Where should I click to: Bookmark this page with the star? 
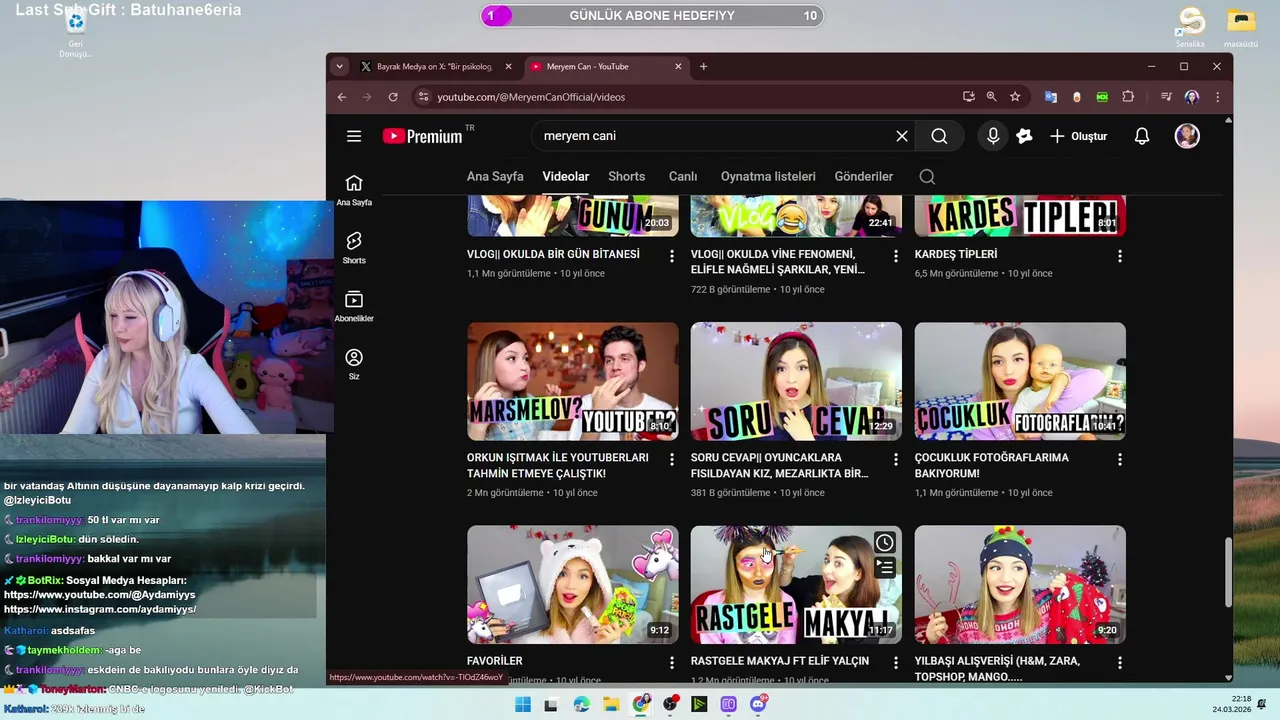click(x=1015, y=97)
